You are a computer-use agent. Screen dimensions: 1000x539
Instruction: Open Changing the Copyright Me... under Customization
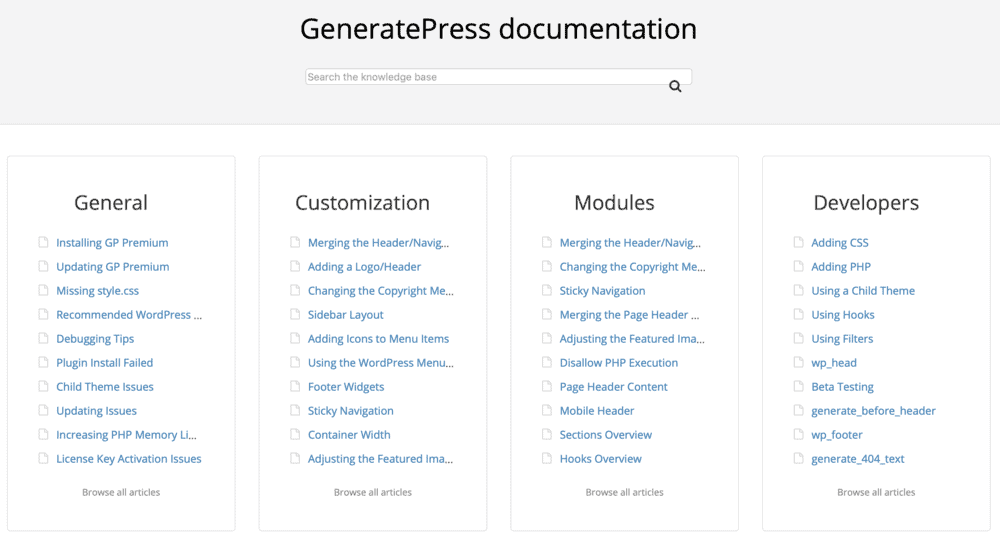381,291
